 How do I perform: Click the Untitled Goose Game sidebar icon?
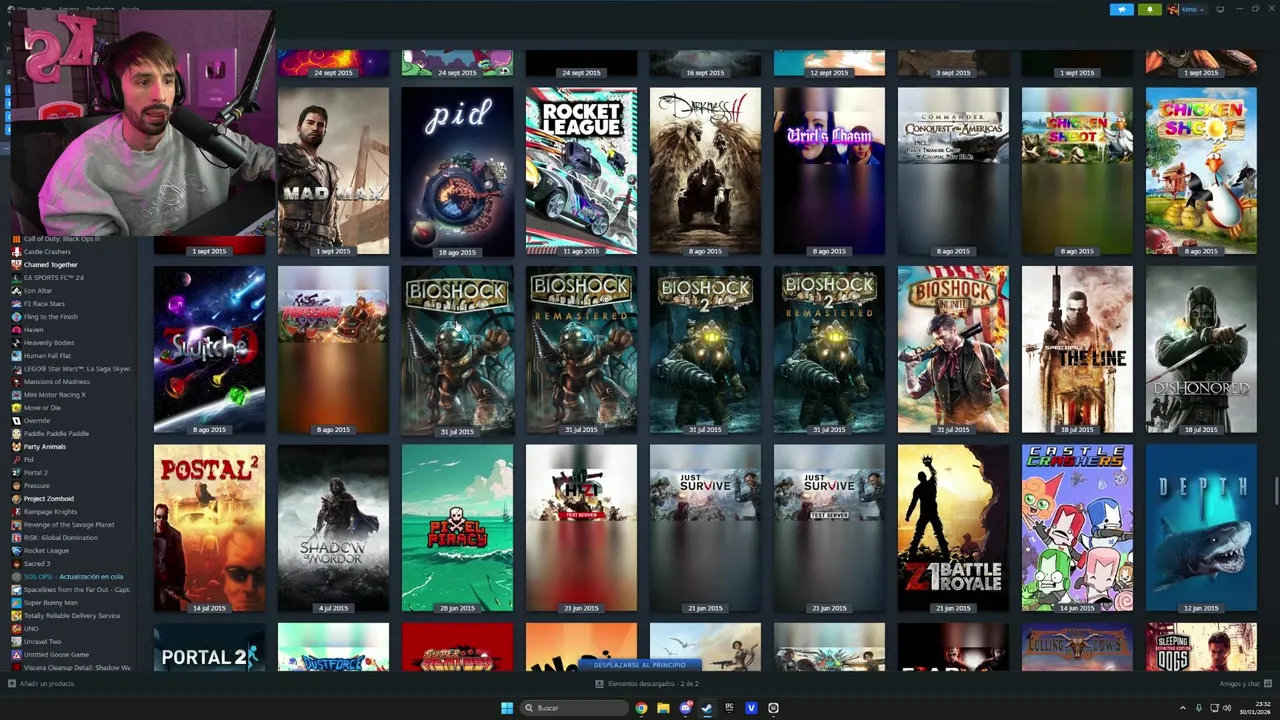(16, 655)
